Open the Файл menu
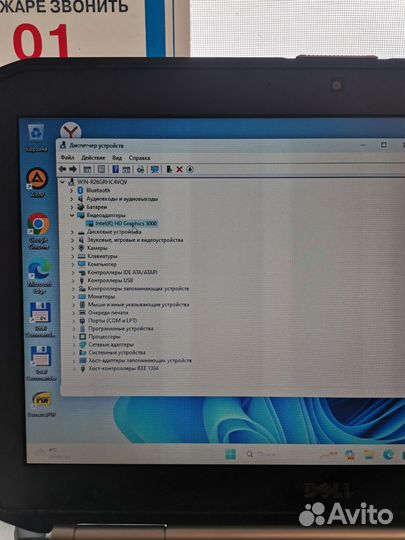405x540 pixels. pos(67,157)
